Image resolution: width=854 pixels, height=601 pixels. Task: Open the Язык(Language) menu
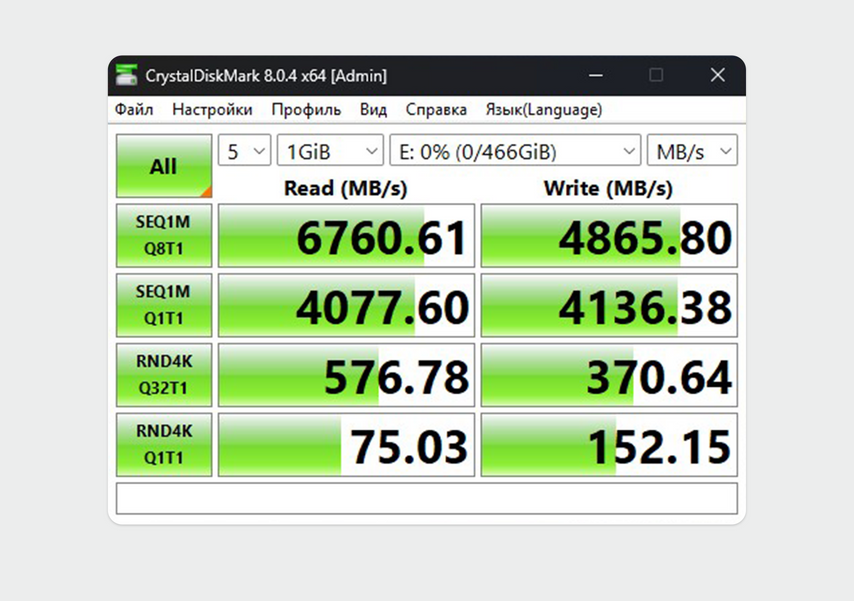544,110
